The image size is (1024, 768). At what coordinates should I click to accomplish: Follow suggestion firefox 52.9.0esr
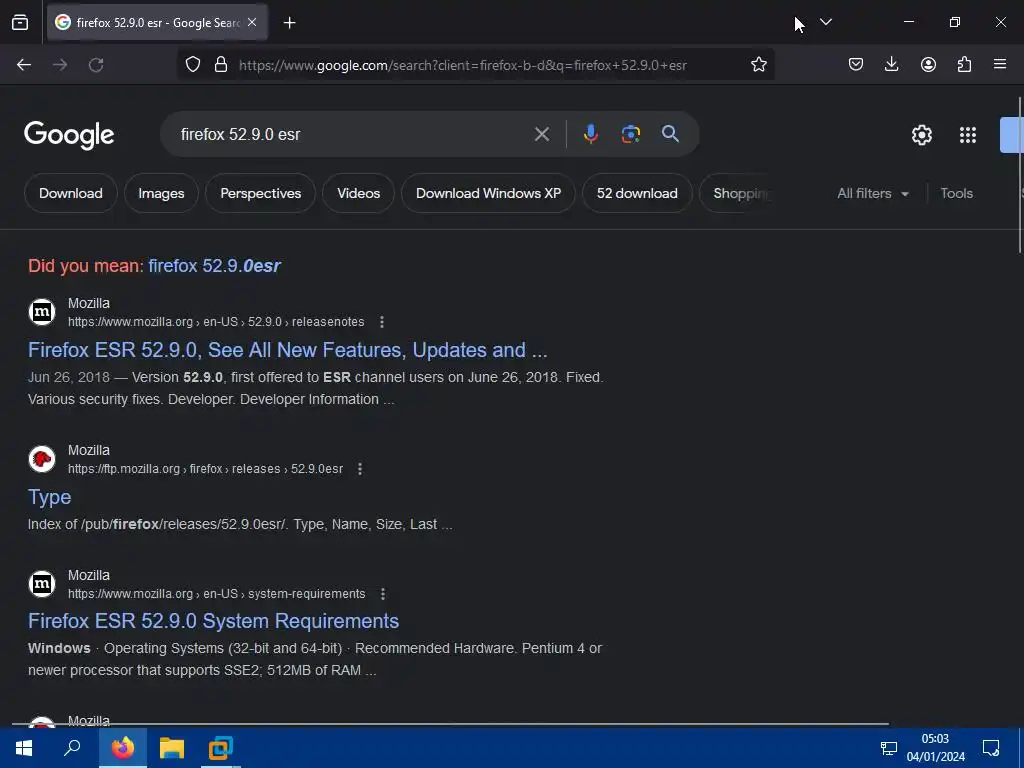tap(214, 266)
